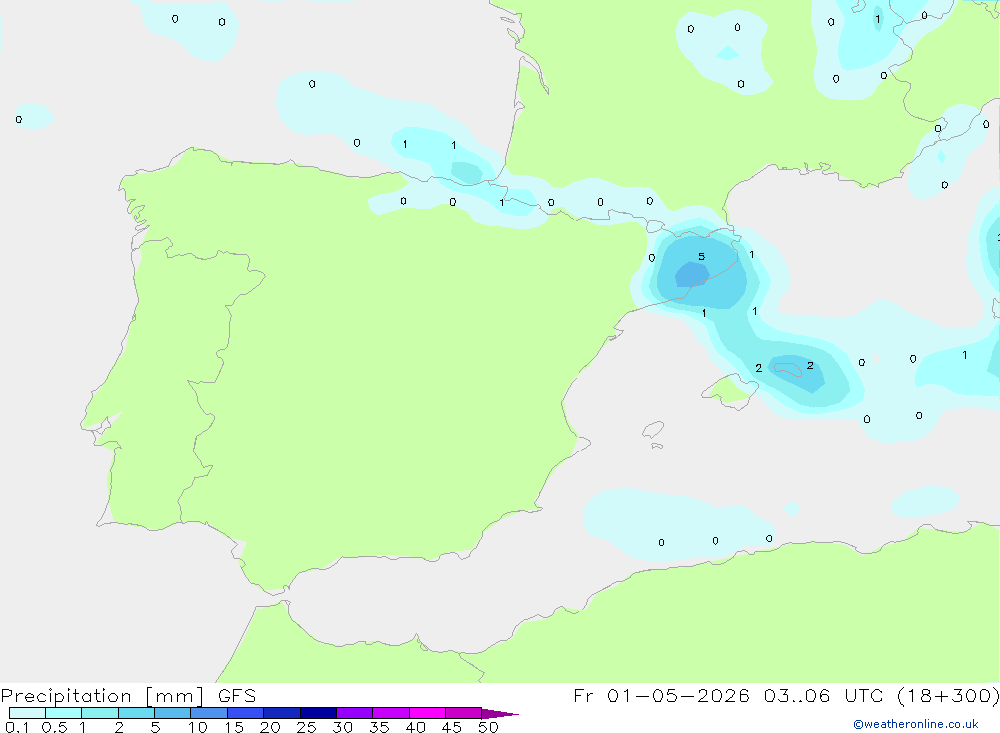Click the darkest blue precipitation core near the '5' label
This screenshot has height=733, width=1000.
click(x=692, y=275)
